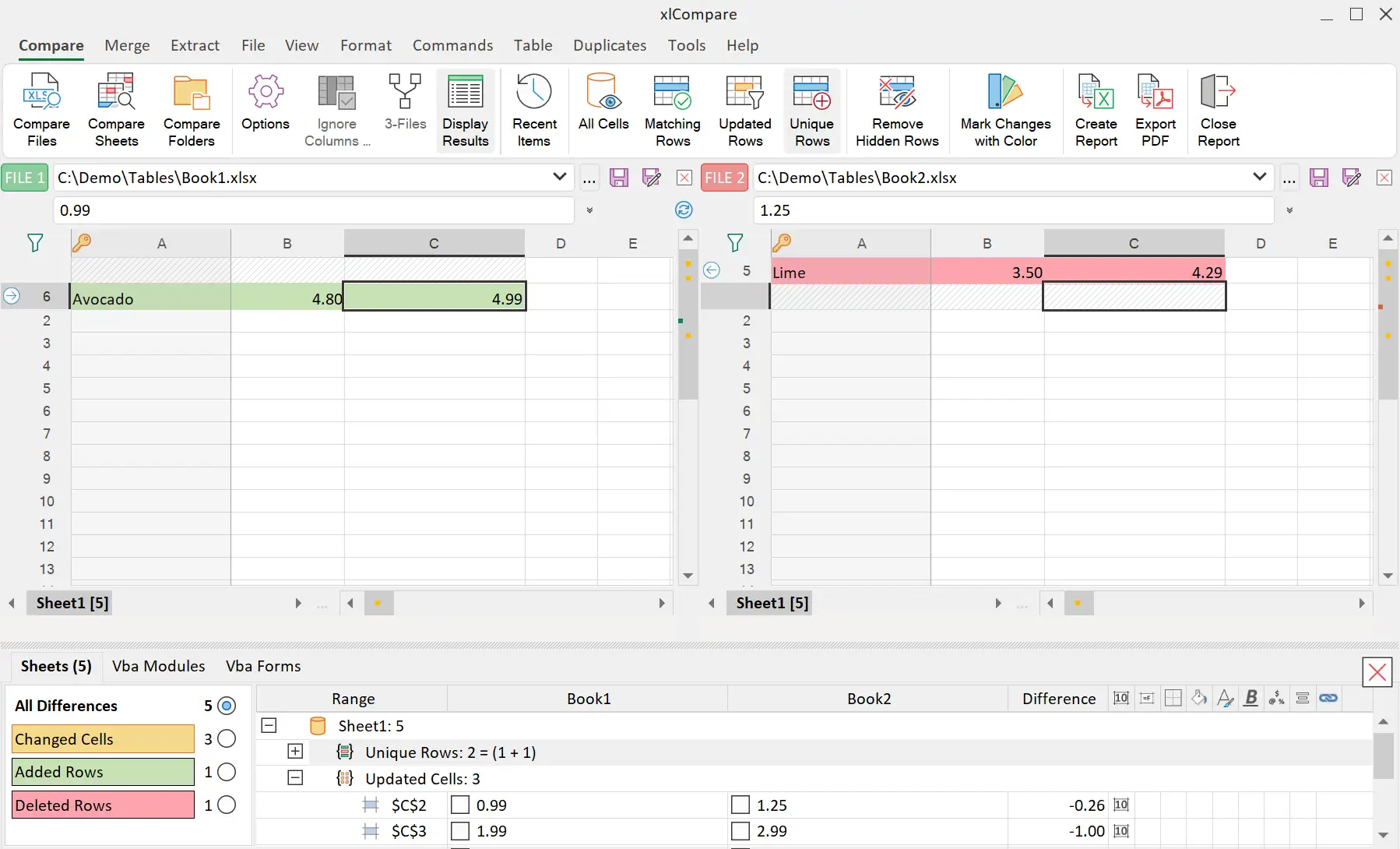Expand the File 2 formula bar chevron
The image size is (1400, 849).
coord(1289,210)
